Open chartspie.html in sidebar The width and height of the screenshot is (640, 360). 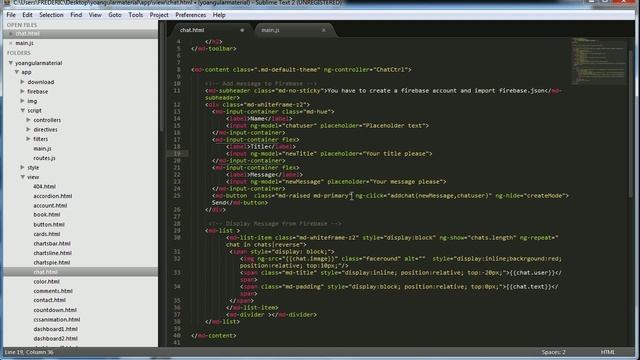tap(52, 262)
